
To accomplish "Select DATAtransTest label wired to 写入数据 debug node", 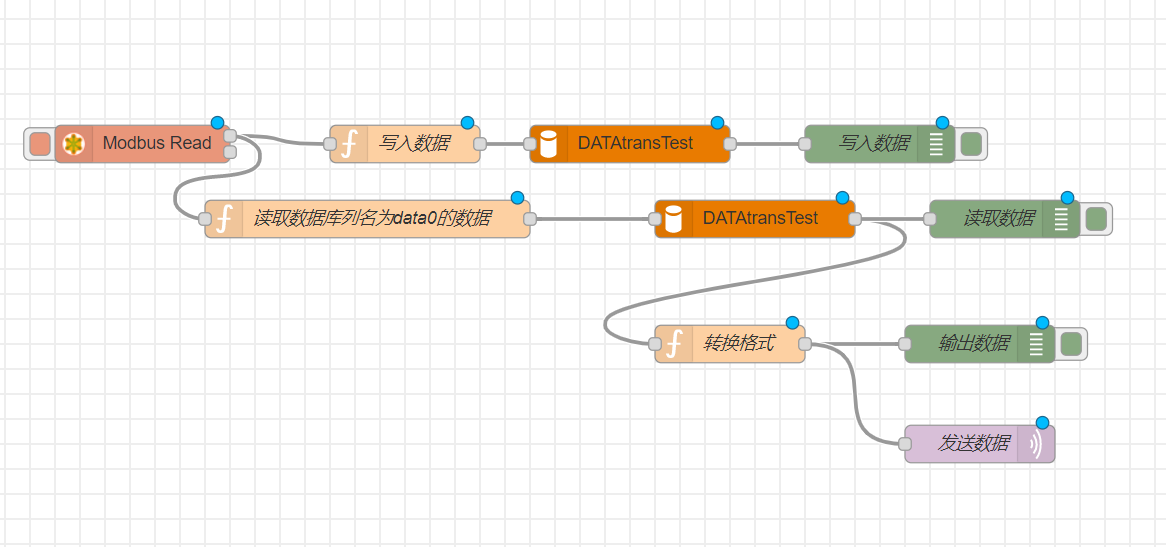I will (x=635, y=143).
